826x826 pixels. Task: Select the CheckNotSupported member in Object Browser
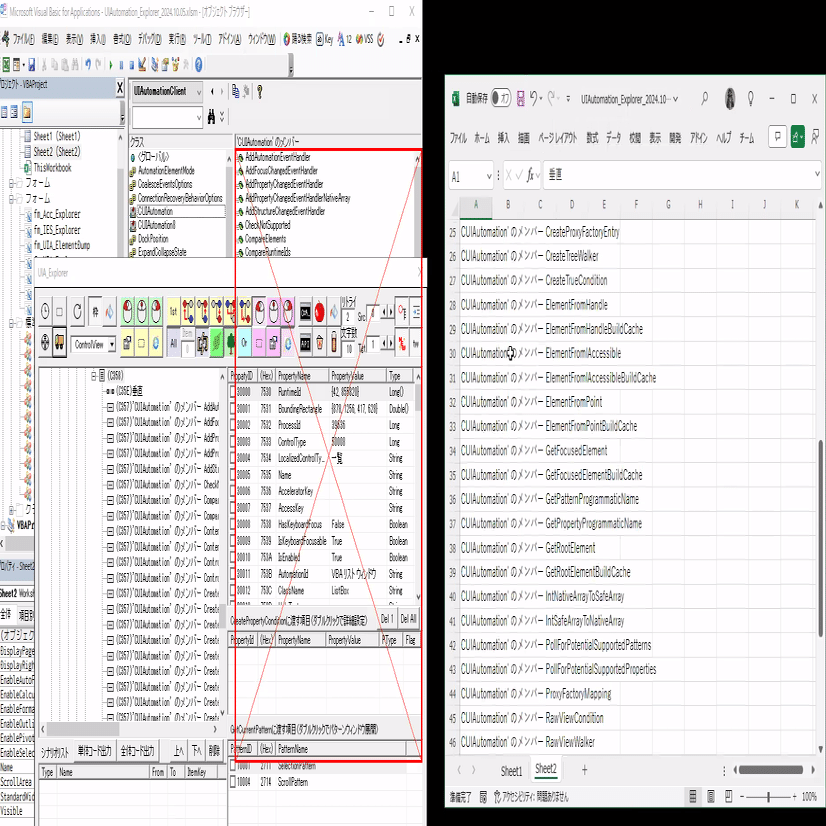pos(268,225)
